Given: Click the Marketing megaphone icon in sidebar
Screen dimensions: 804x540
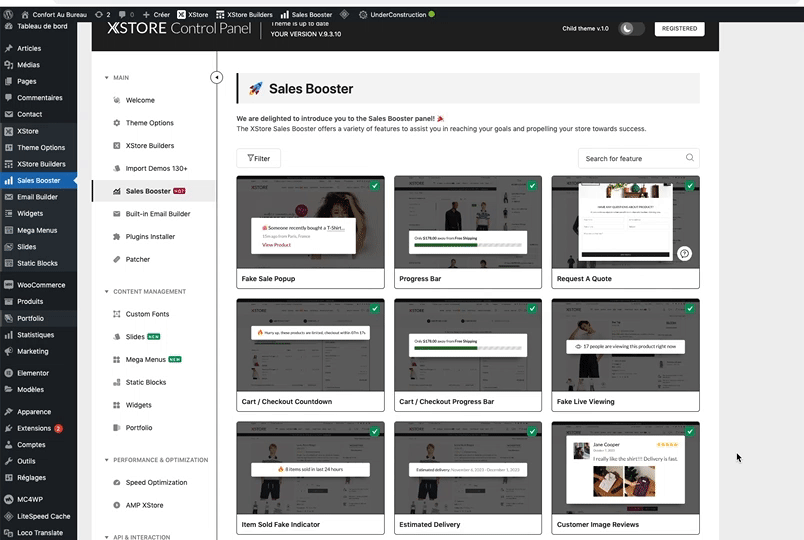Looking at the screenshot, I should (x=8, y=351).
